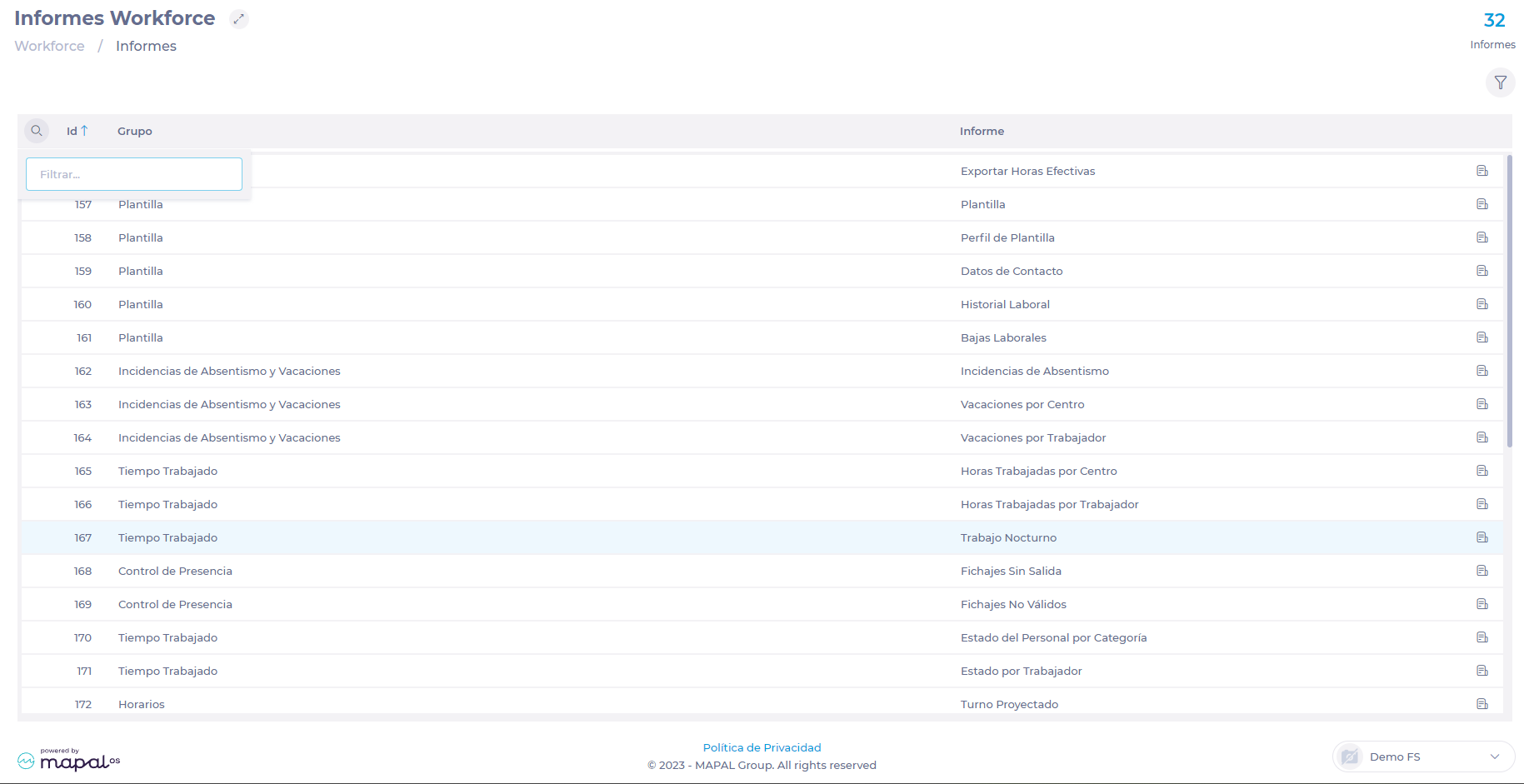Open Política de Privacidad link
The height and width of the screenshot is (784, 1524).
tap(762, 747)
